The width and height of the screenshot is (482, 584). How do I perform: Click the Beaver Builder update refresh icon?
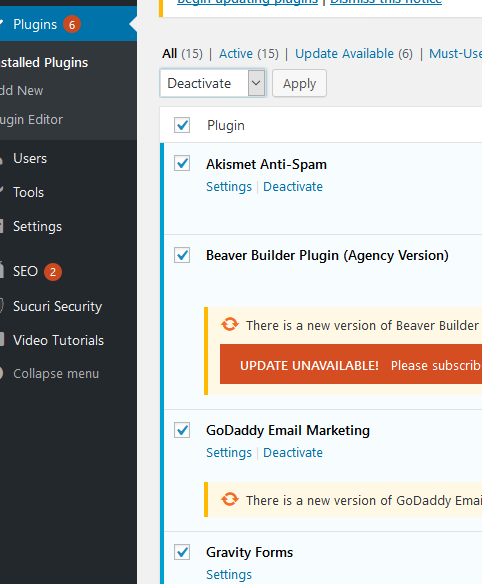coord(229,324)
